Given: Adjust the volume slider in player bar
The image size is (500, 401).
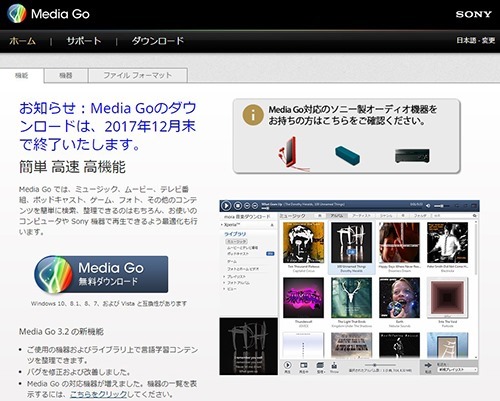Looking at the screenshot, I should coord(443,206).
